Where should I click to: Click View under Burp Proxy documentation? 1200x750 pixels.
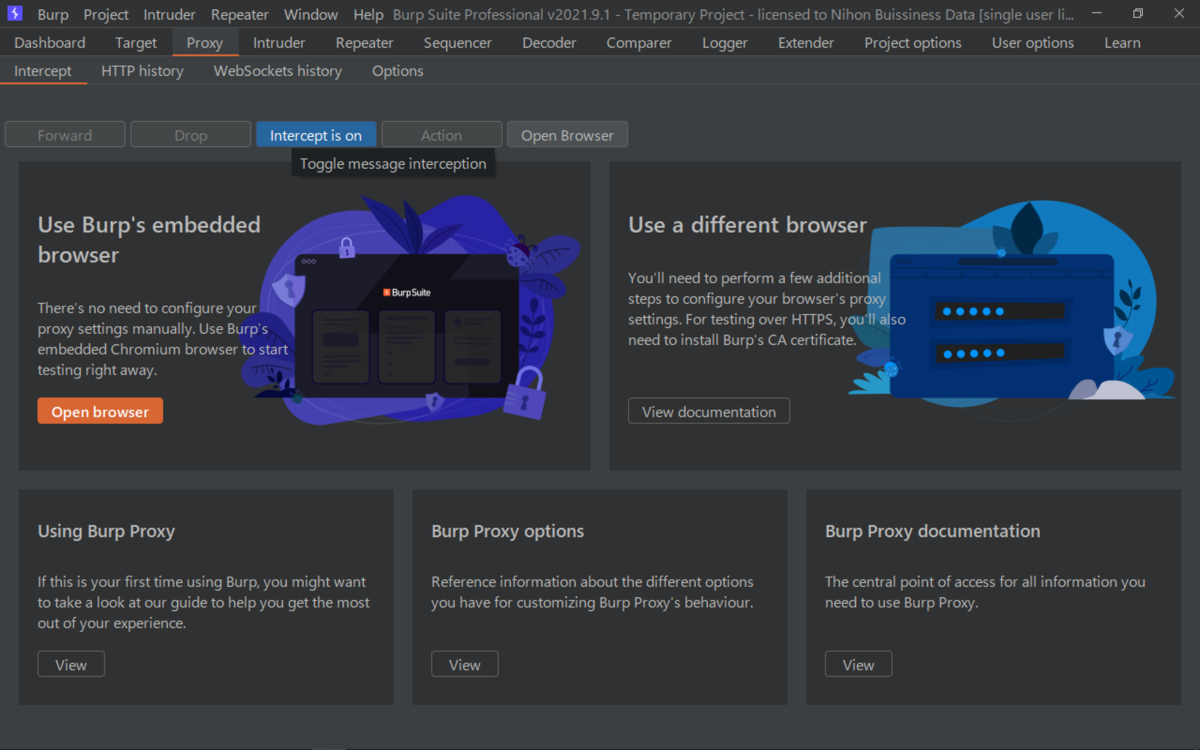858,664
